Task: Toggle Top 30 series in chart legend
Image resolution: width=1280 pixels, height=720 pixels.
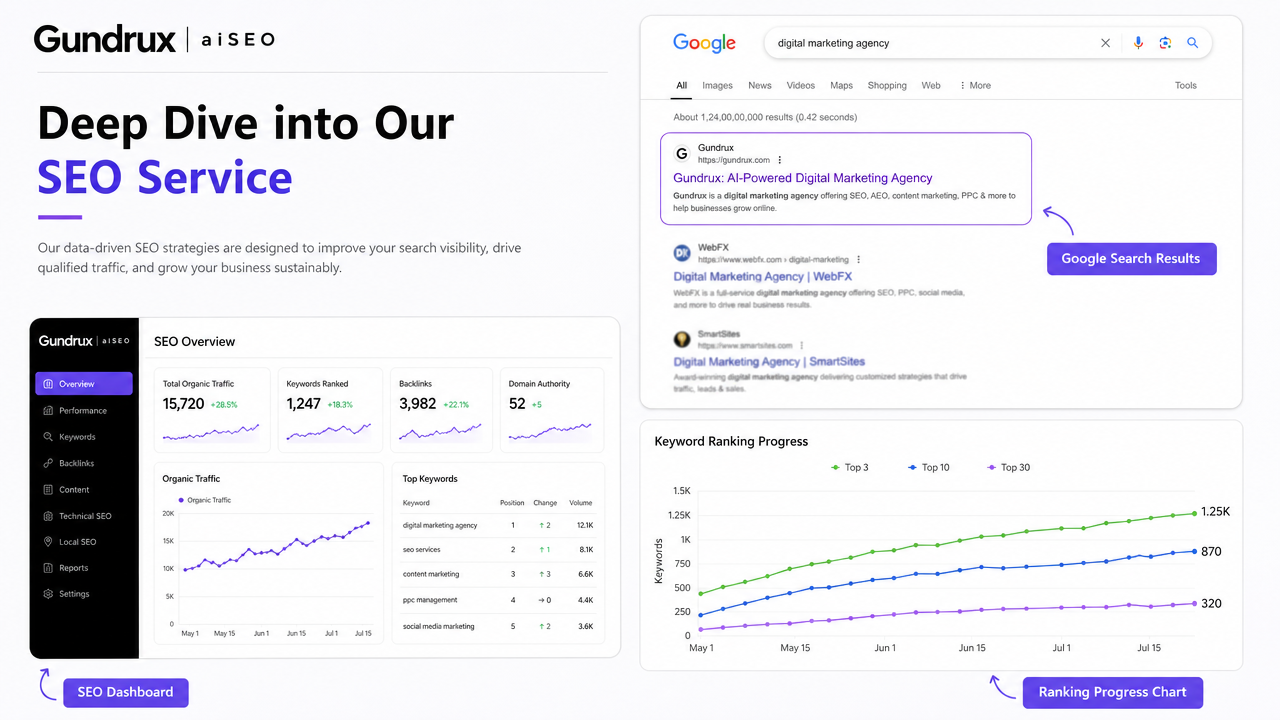Action: point(1008,467)
